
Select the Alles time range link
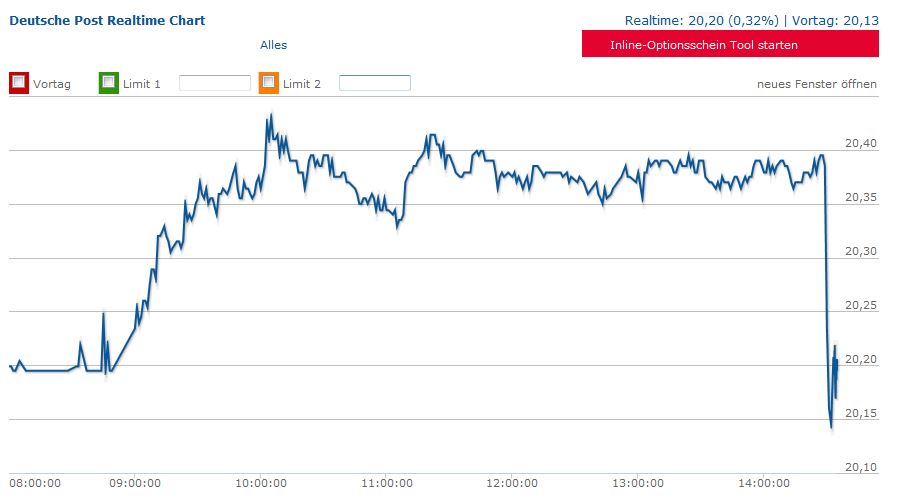273,45
